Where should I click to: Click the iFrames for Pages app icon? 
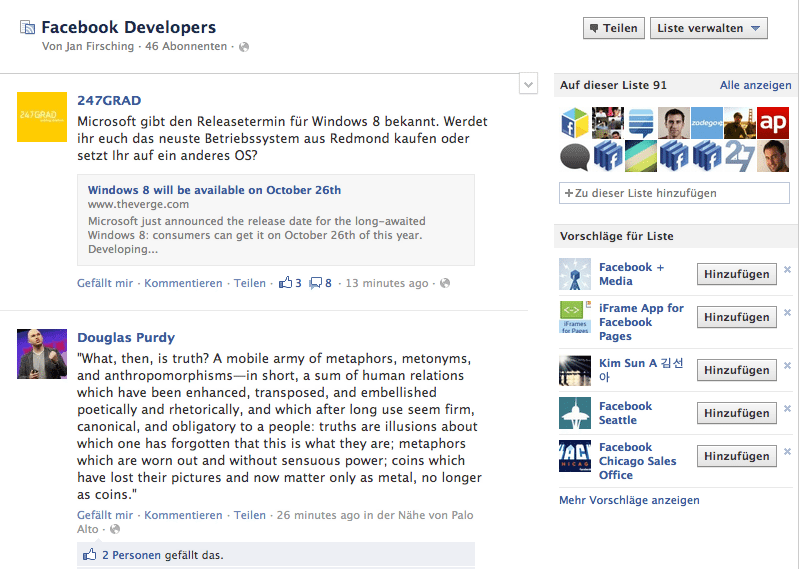pyautogui.click(x=575, y=317)
